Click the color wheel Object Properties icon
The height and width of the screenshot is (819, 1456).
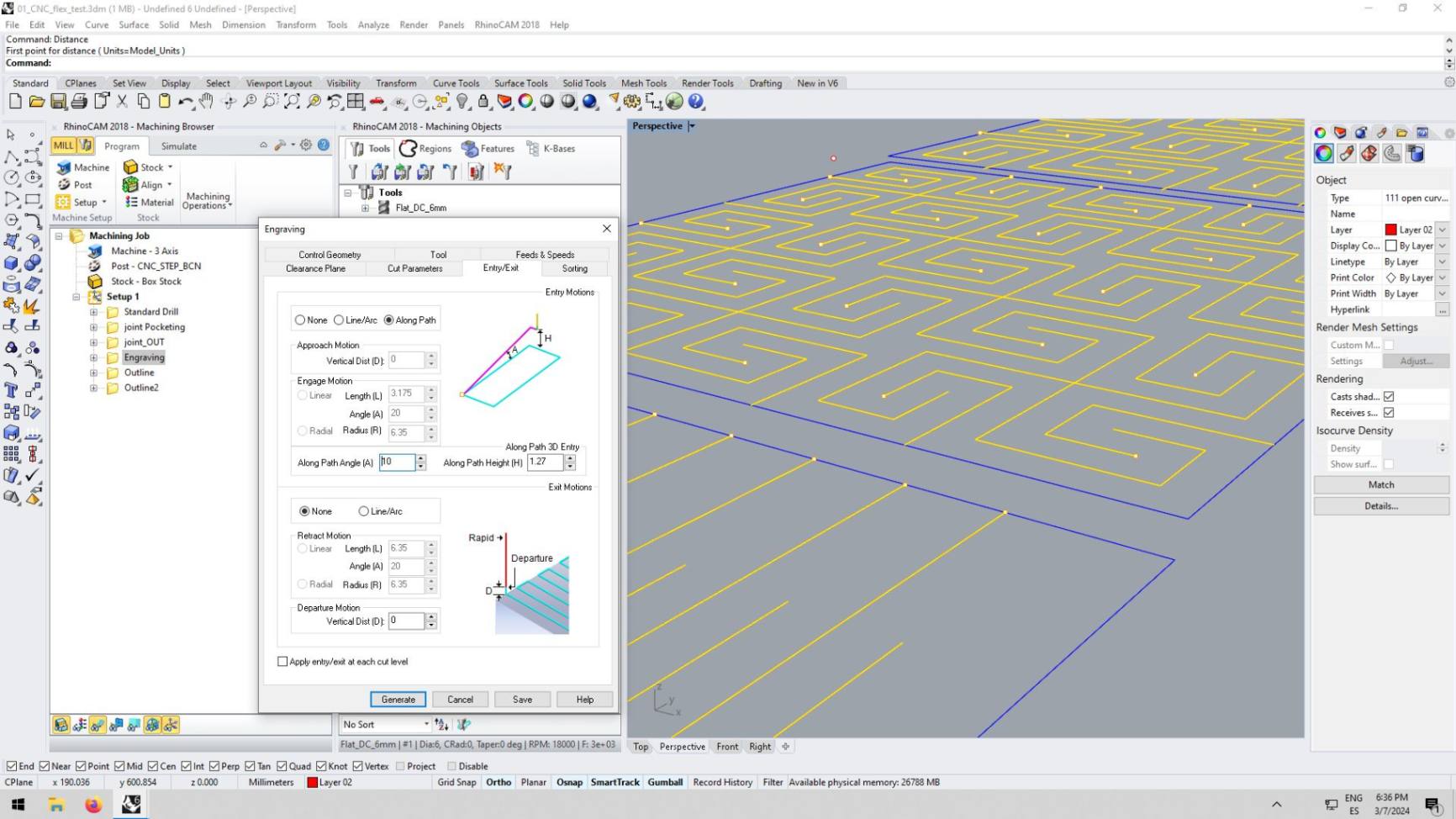(525, 102)
